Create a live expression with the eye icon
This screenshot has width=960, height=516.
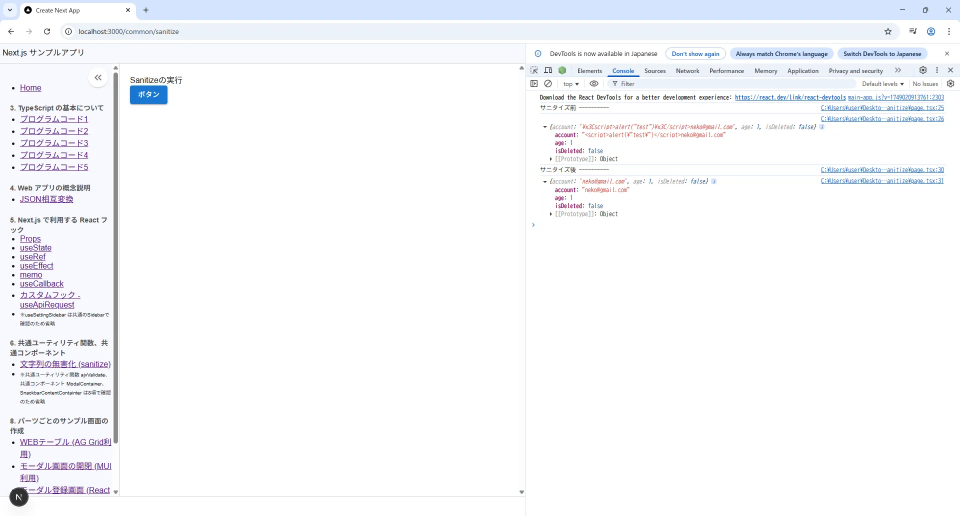tap(594, 84)
